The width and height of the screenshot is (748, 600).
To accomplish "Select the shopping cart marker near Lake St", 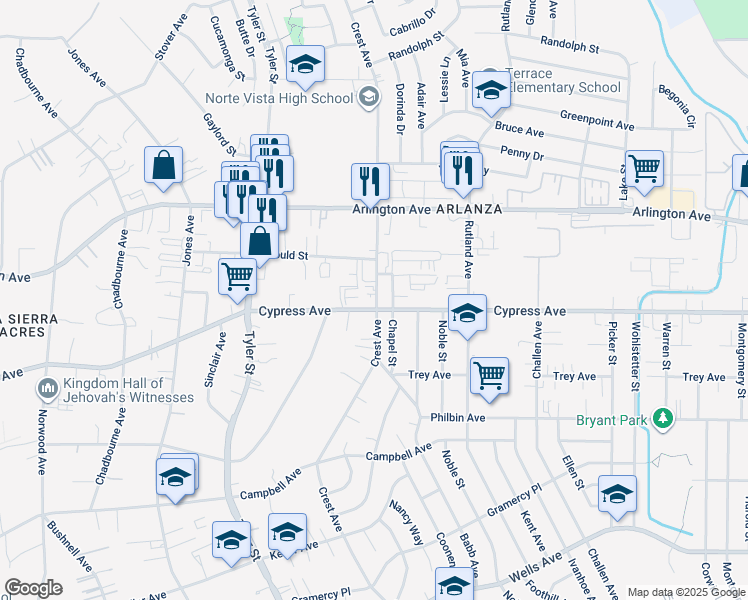I will [x=644, y=168].
